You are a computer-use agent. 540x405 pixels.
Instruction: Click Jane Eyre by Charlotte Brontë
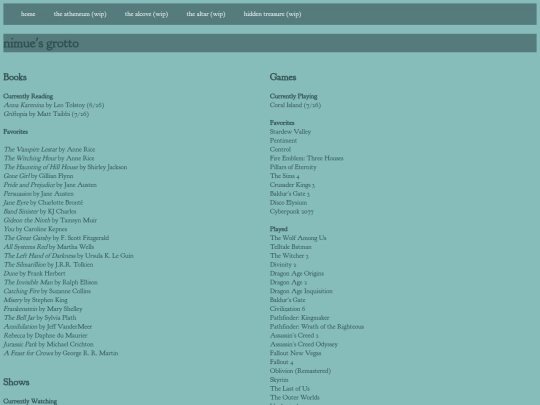coord(43,202)
